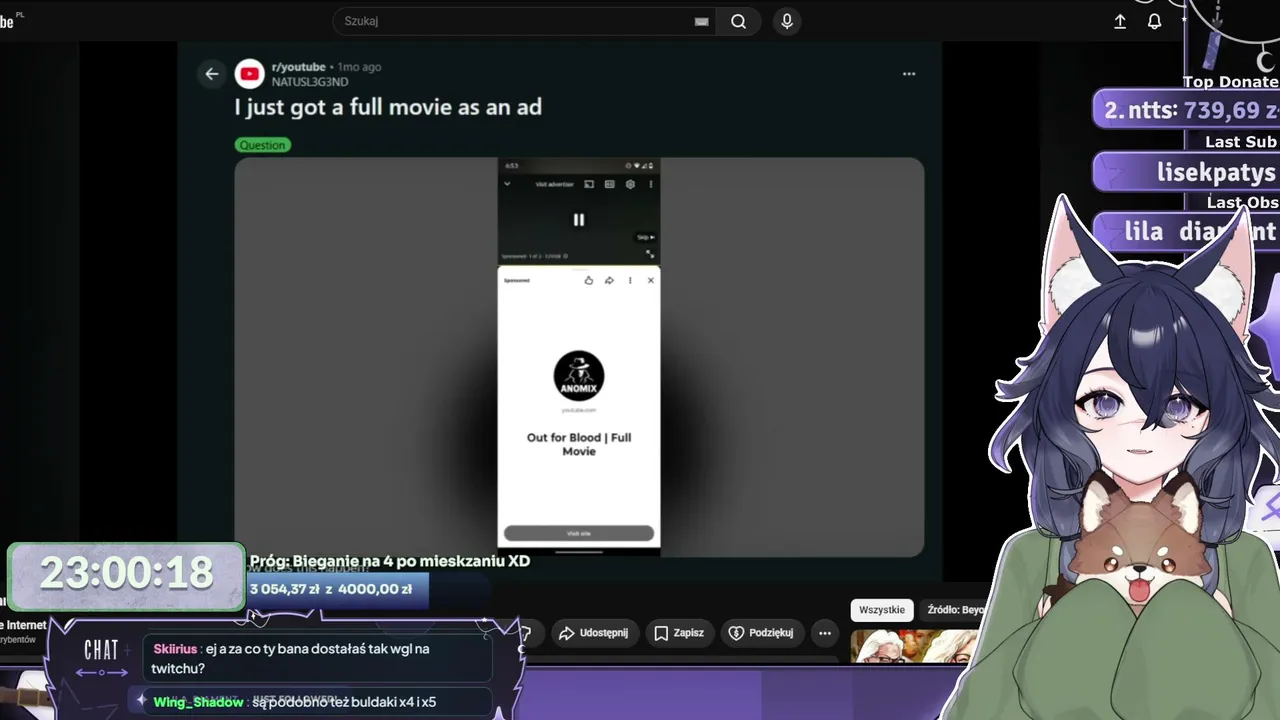Screen dimensions: 1280x720
Task: Click the 23:00:18 stream timer
Action: pyautogui.click(x=126, y=574)
